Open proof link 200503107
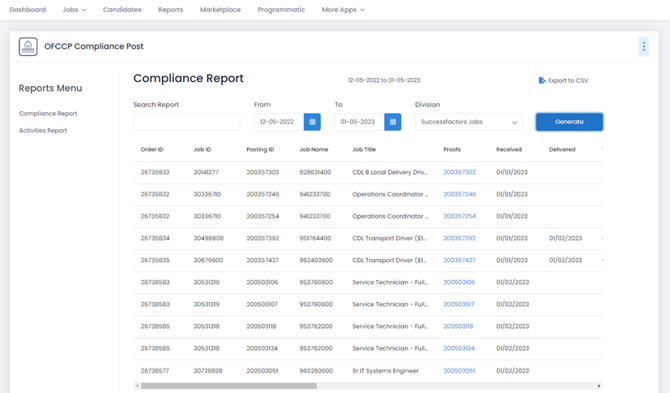670x393 pixels. [x=459, y=304]
